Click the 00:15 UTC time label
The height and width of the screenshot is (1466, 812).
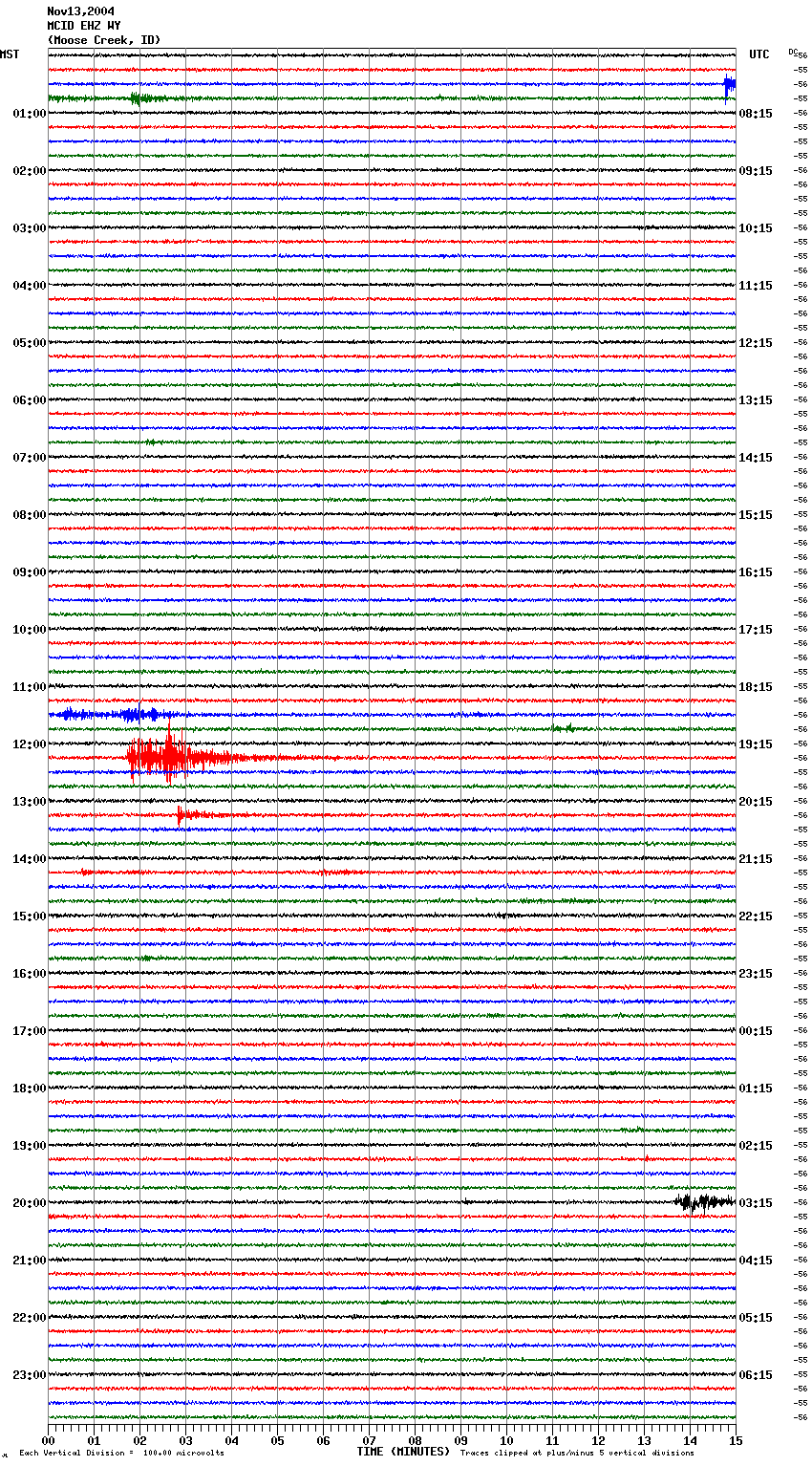pos(756,1031)
